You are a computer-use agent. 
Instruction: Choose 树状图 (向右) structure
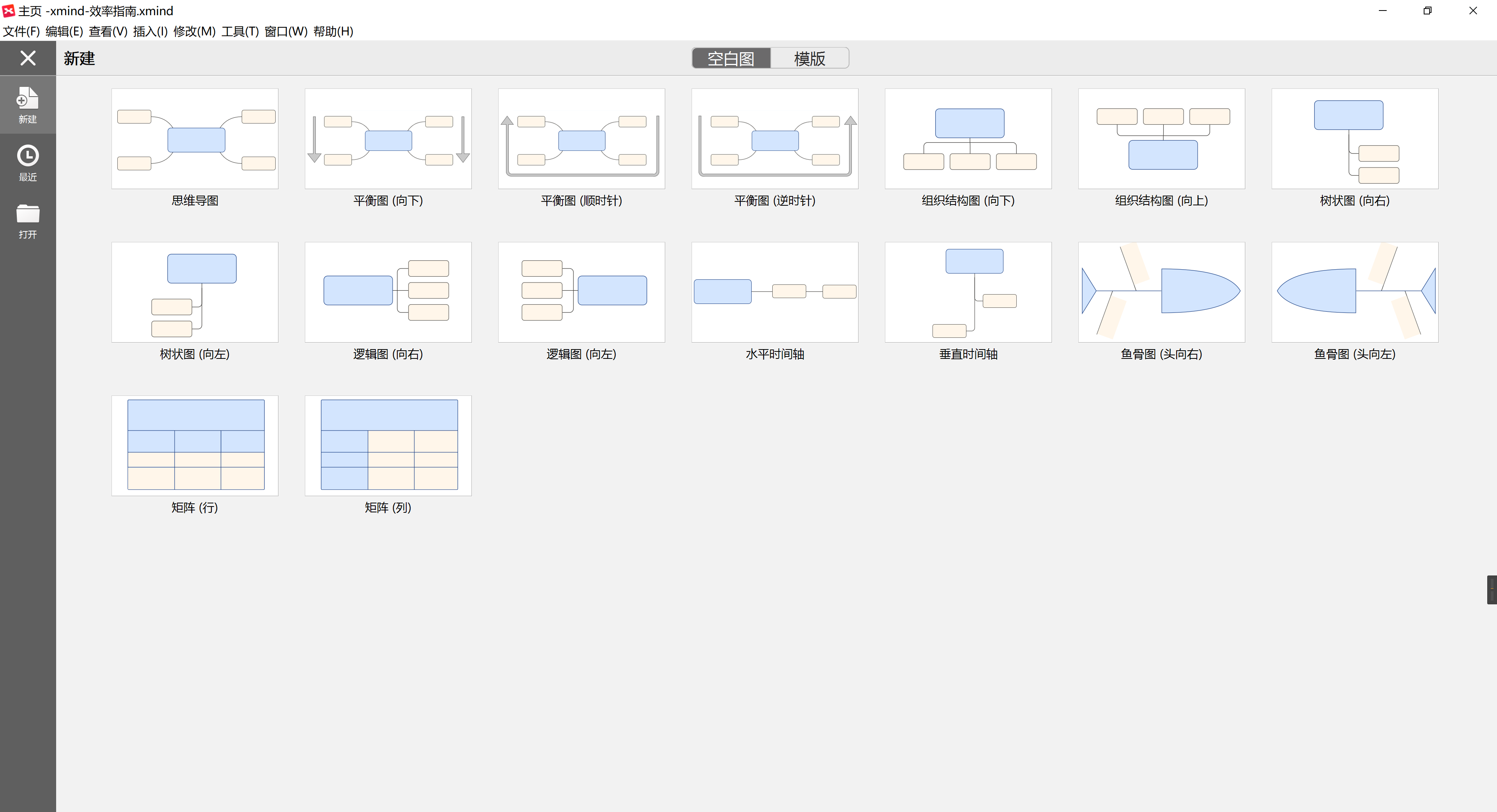coord(1354,139)
